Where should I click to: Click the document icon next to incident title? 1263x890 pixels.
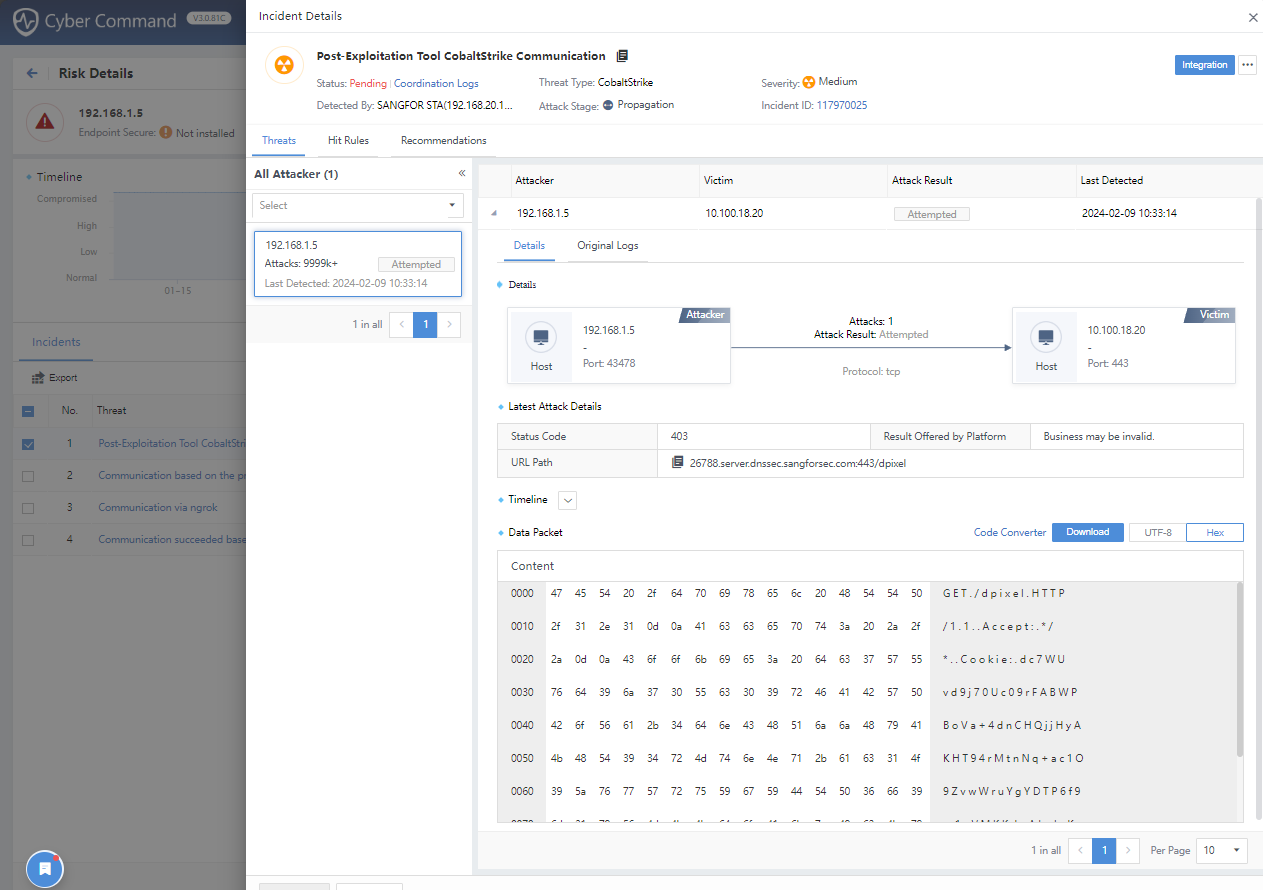tap(622, 56)
